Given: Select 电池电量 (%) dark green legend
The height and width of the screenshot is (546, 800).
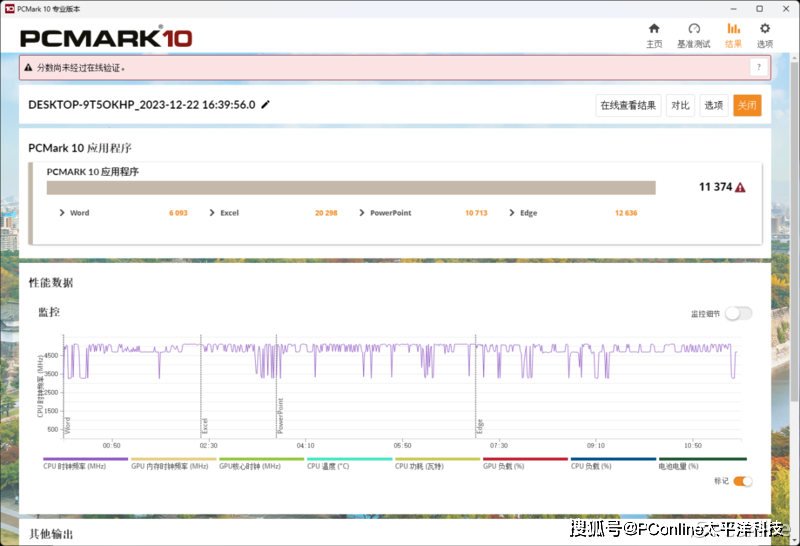Looking at the screenshot, I should tap(703, 463).
